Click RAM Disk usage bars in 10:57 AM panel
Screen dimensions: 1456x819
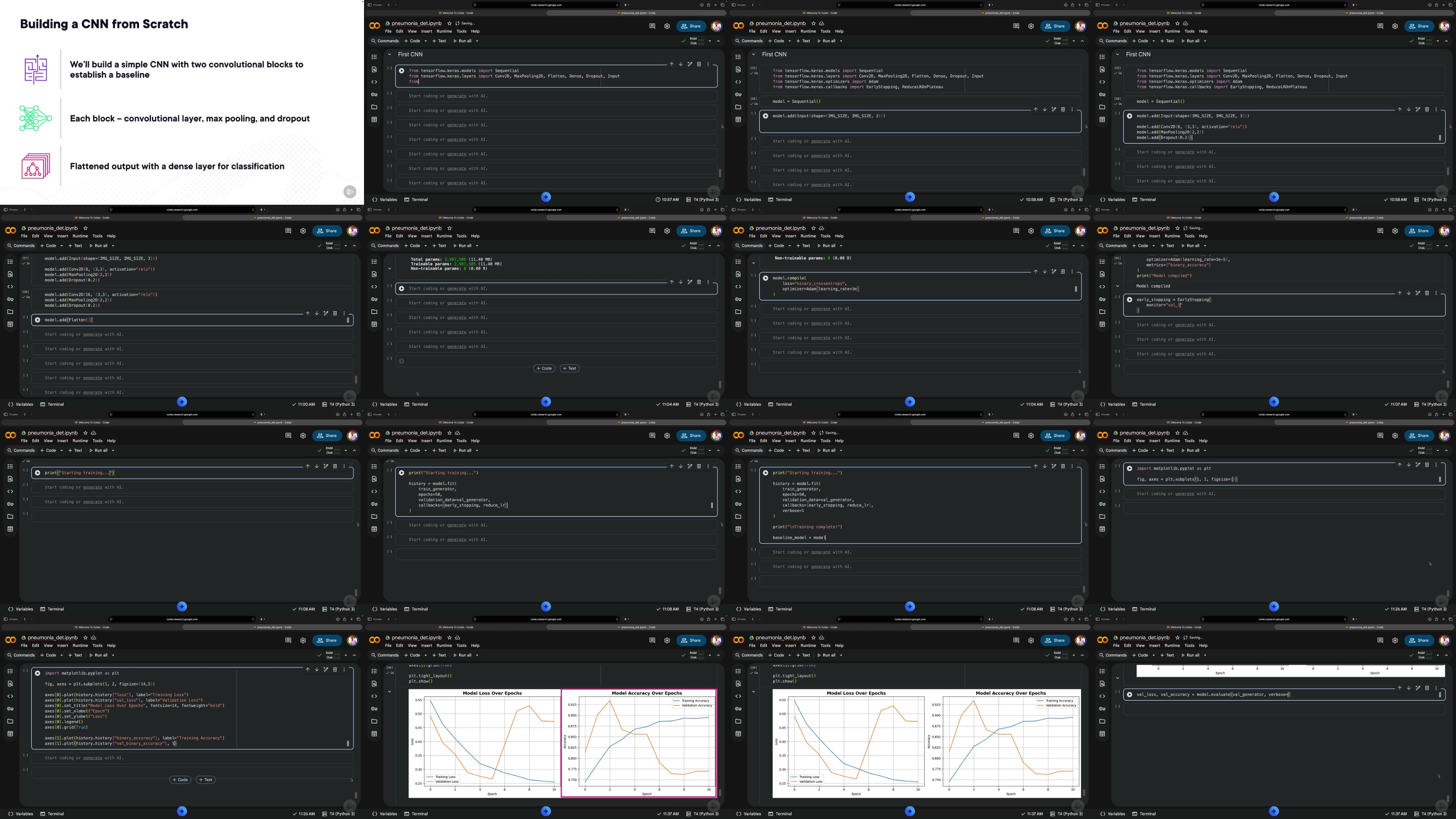tap(697, 40)
